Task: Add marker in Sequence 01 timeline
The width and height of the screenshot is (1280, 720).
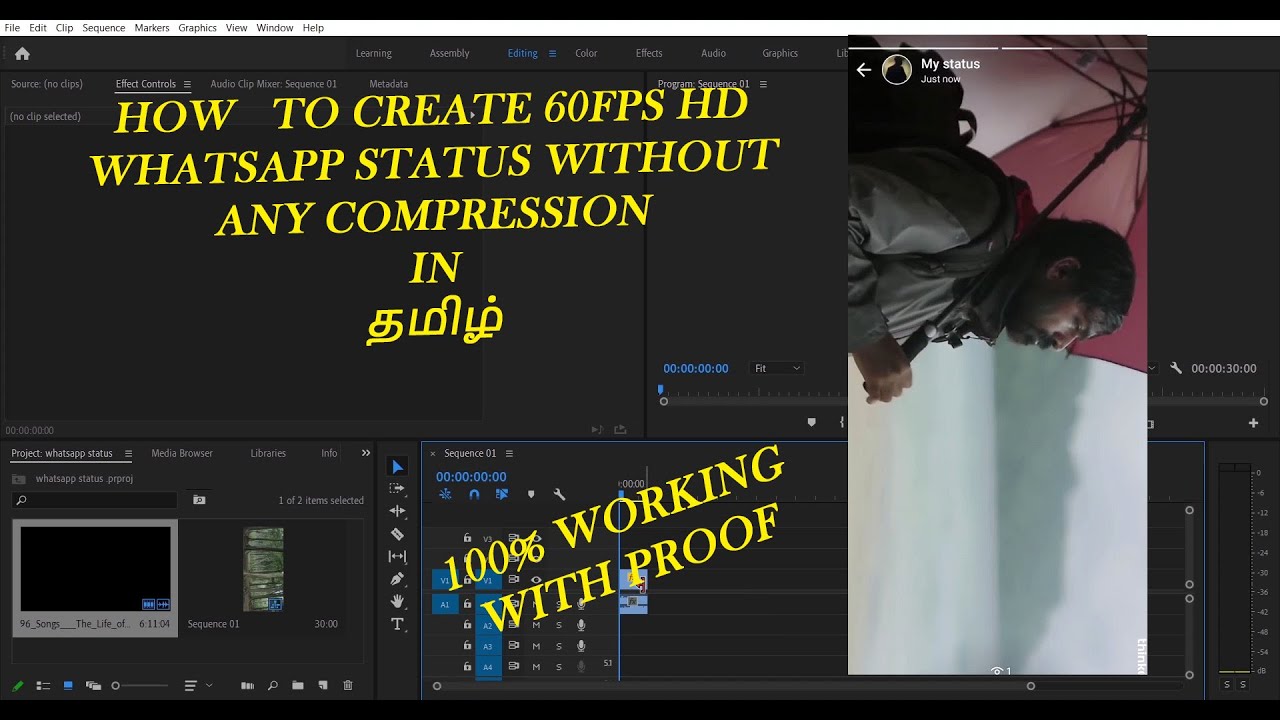Action: click(531, 494)
